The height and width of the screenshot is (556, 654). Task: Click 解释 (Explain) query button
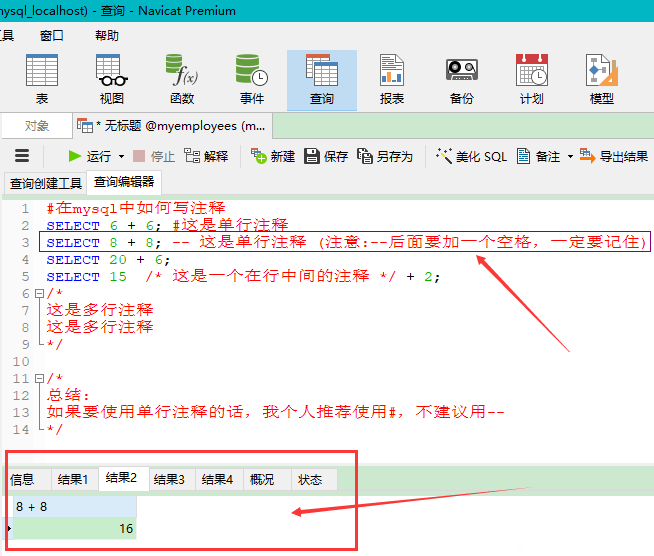[x=206, y=156]
